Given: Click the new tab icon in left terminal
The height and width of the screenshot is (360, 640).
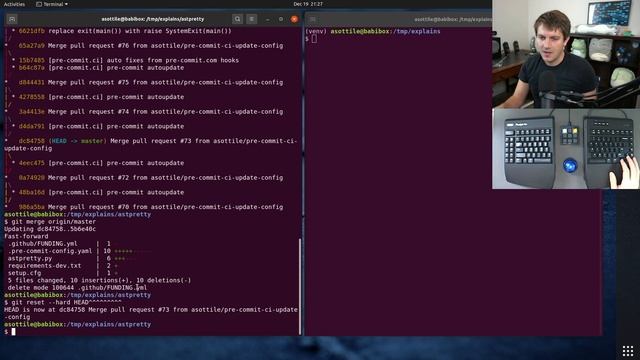Looking at the screenshot, I should coord(12,19).
